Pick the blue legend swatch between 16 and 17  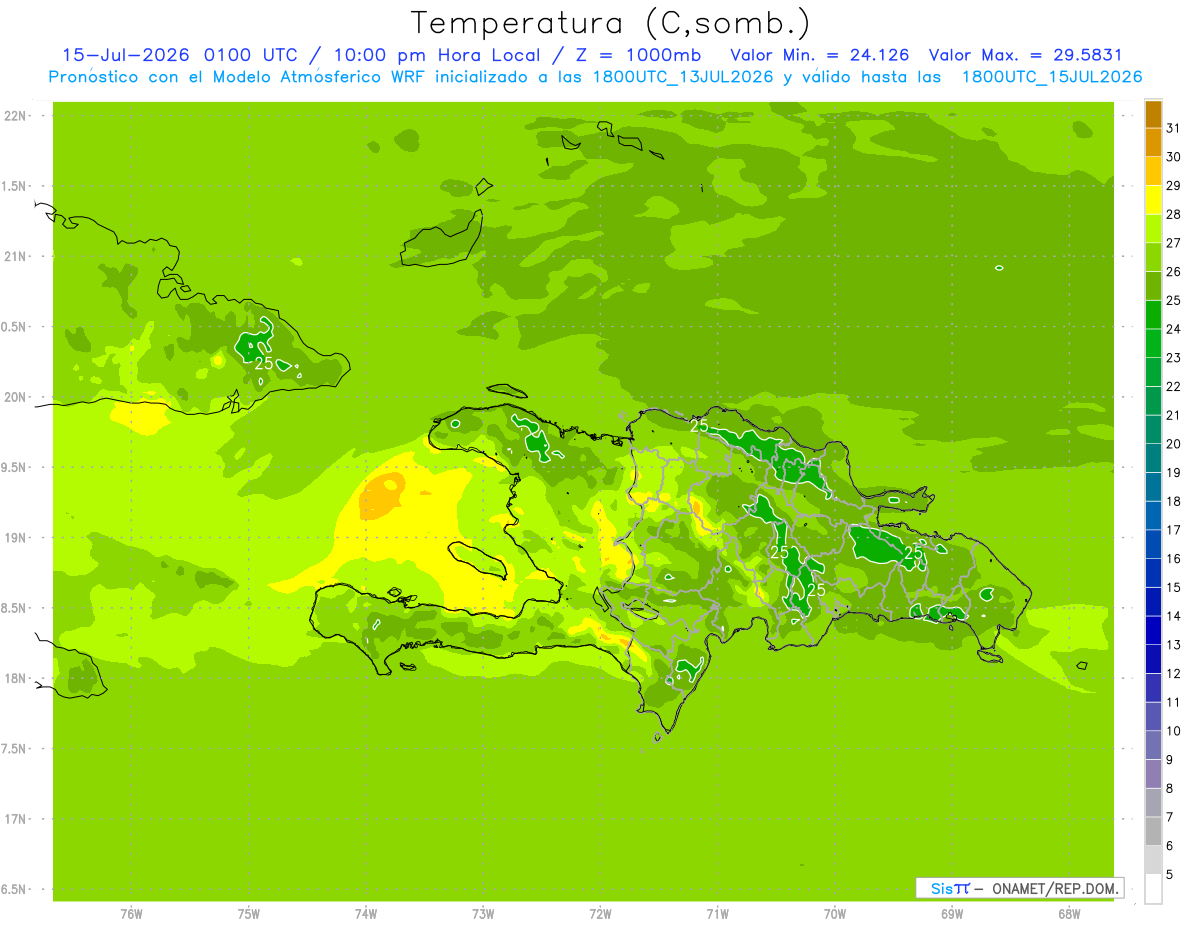1153,544
